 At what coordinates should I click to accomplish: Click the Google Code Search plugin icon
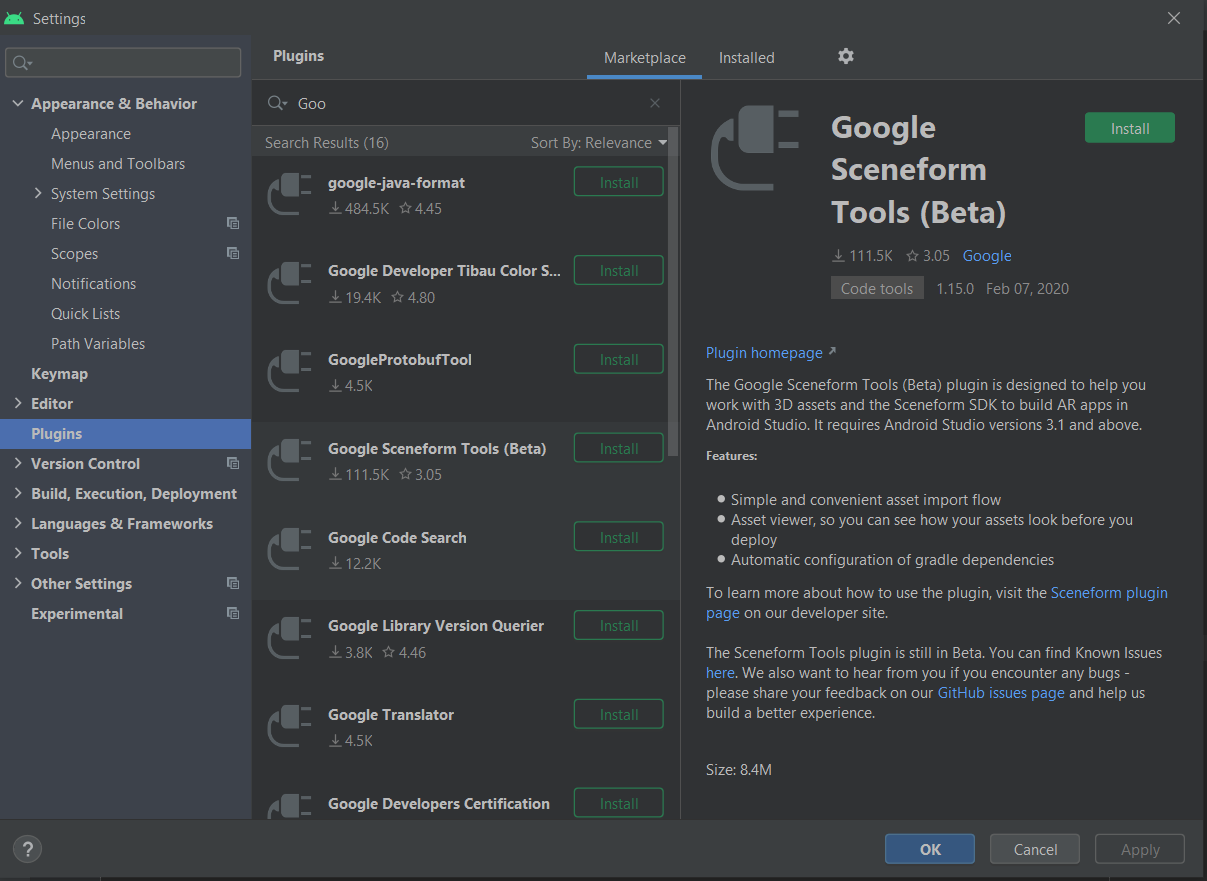pyautogui.click(x=290, y=549)
